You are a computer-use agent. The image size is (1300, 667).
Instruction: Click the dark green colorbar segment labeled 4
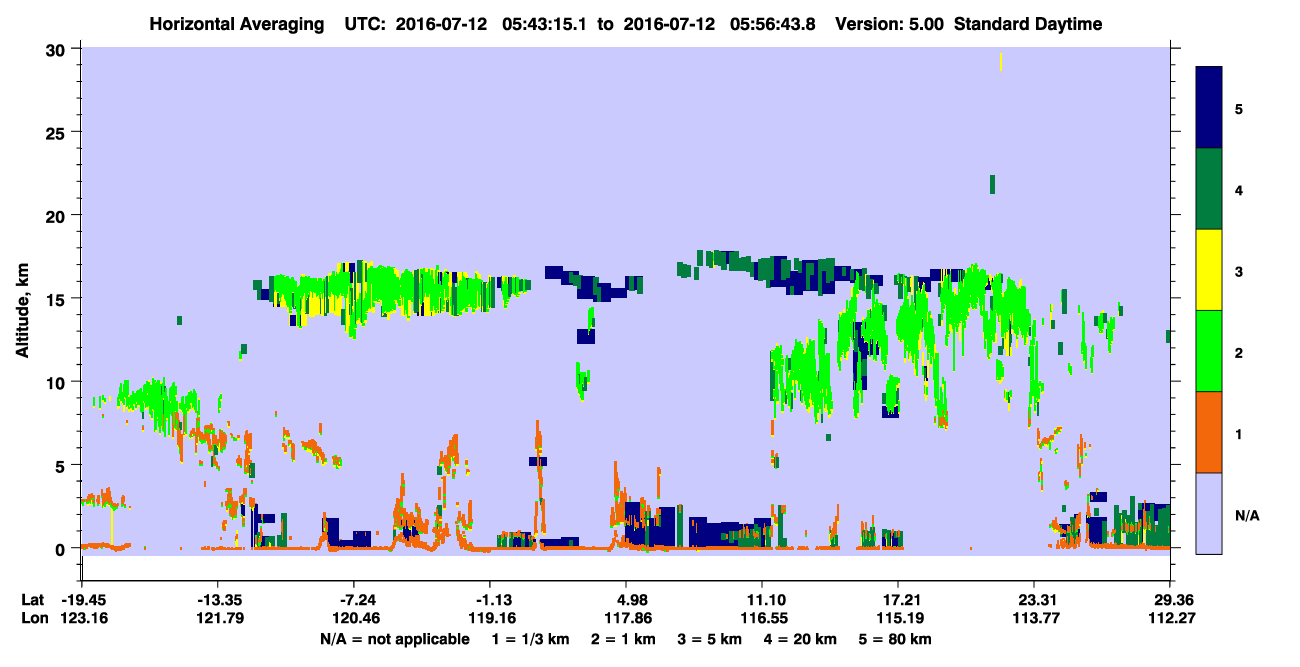tap(1209, 189)
